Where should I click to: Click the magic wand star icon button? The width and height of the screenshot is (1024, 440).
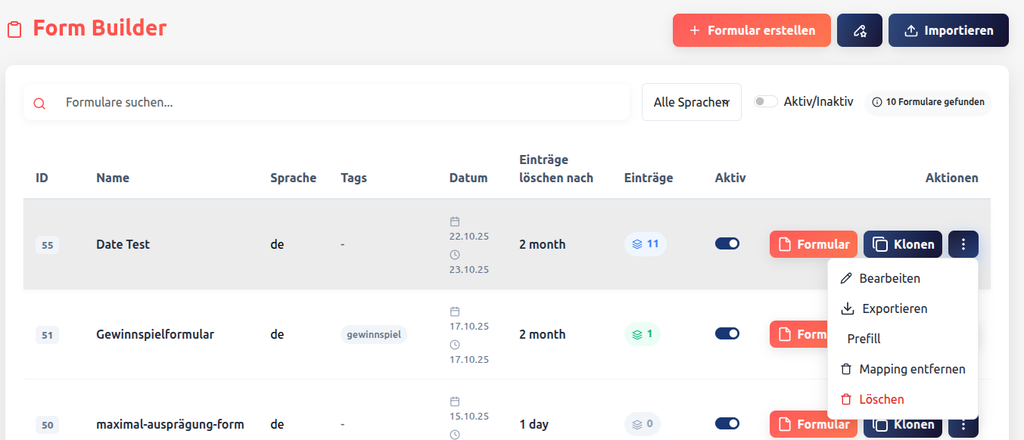(859, 31)
